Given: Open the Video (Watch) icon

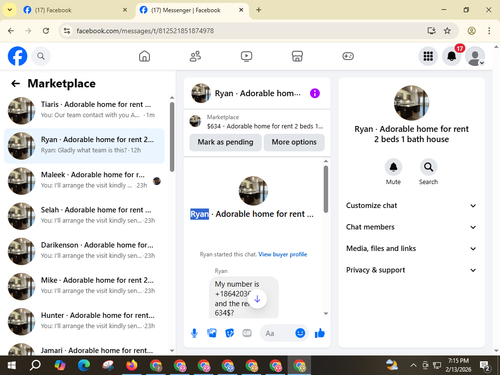Looking at the screenshot, I should coord(246,56).
